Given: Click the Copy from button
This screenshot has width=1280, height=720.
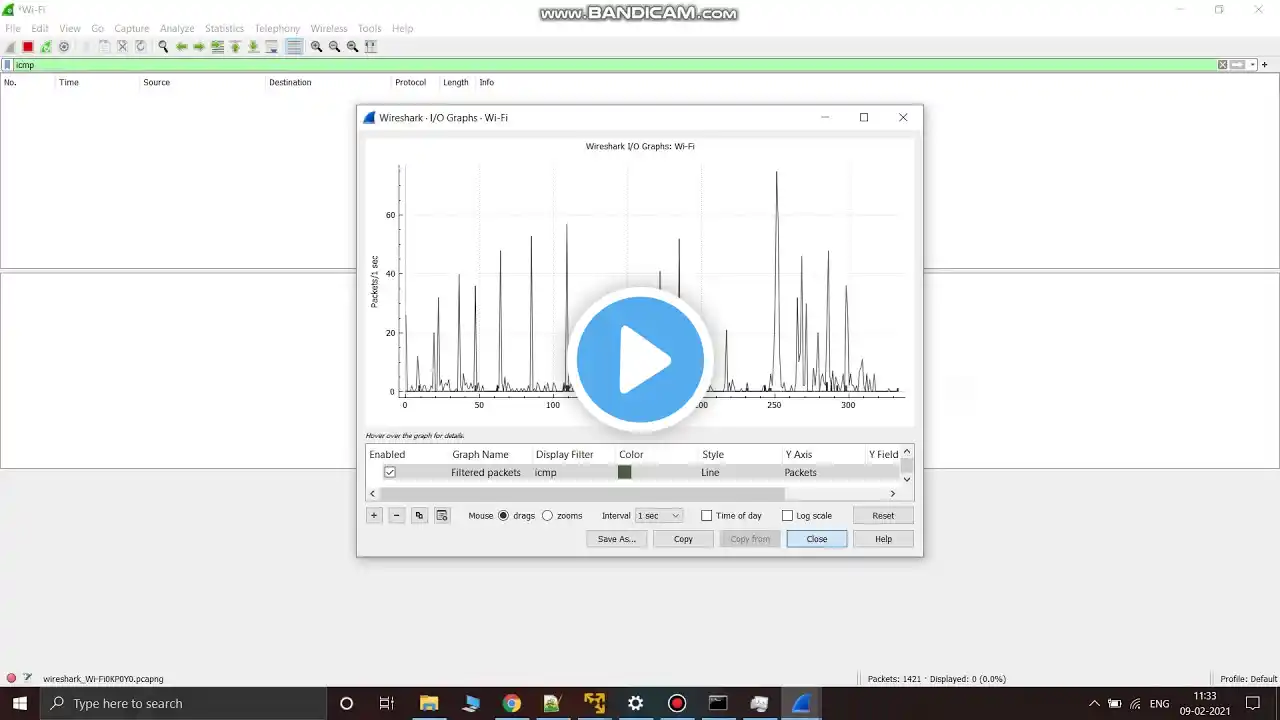Looking at the screenshot, I should point(750,539).
